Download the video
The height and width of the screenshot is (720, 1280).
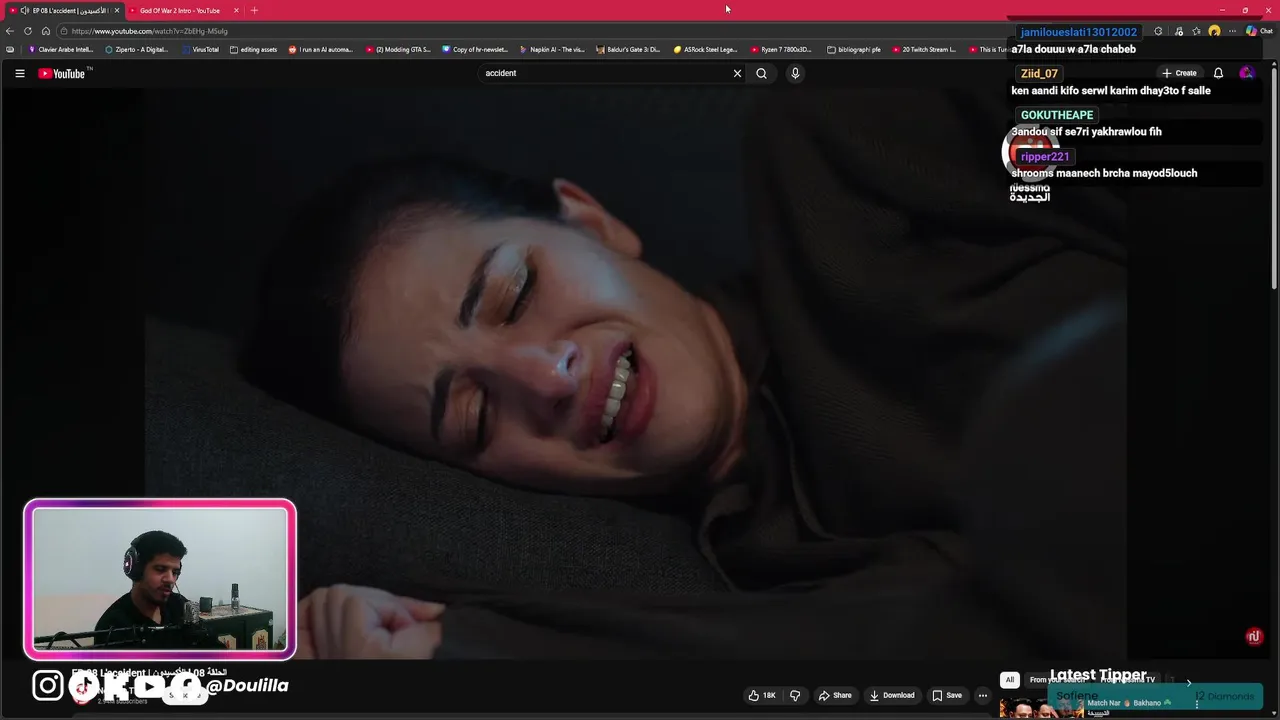tap(892, 695)
